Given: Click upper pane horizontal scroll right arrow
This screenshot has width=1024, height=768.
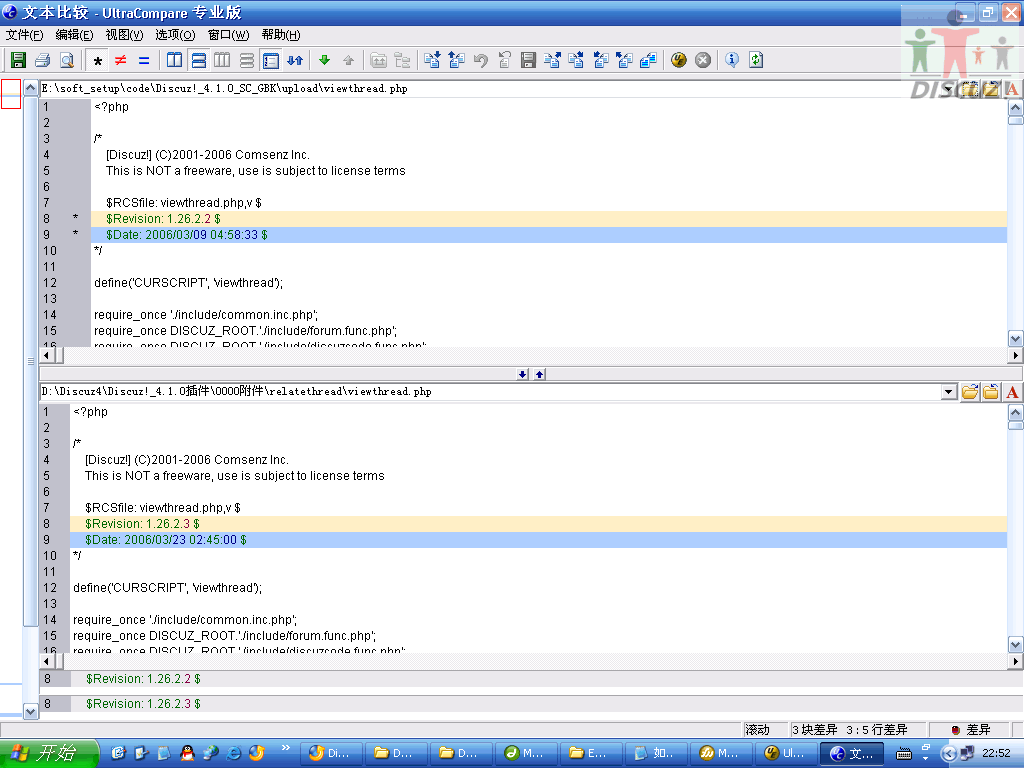Looking at the screenshot, I should coord(1015,355).
